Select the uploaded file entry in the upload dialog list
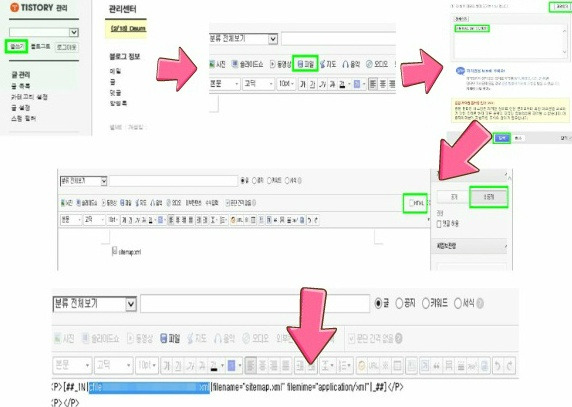Viewport: 572px width, 407px height. click(x=472, y=28)
